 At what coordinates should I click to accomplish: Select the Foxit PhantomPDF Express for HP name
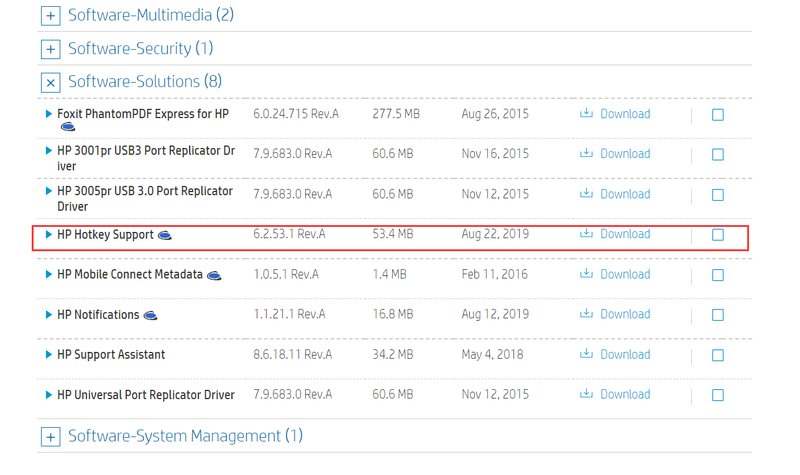coord(143,114)
